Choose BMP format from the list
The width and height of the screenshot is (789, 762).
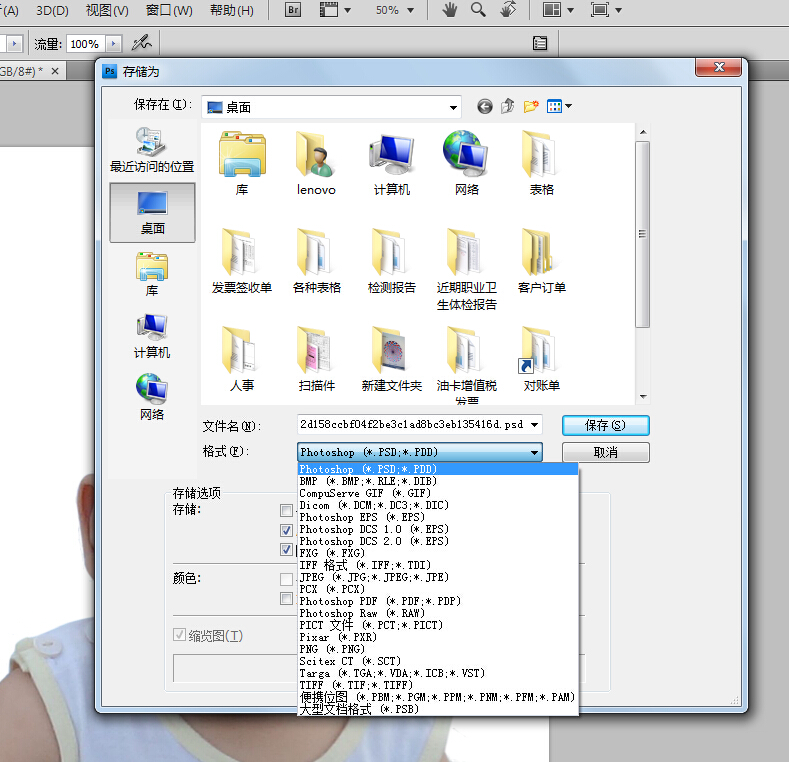(438, 481)
